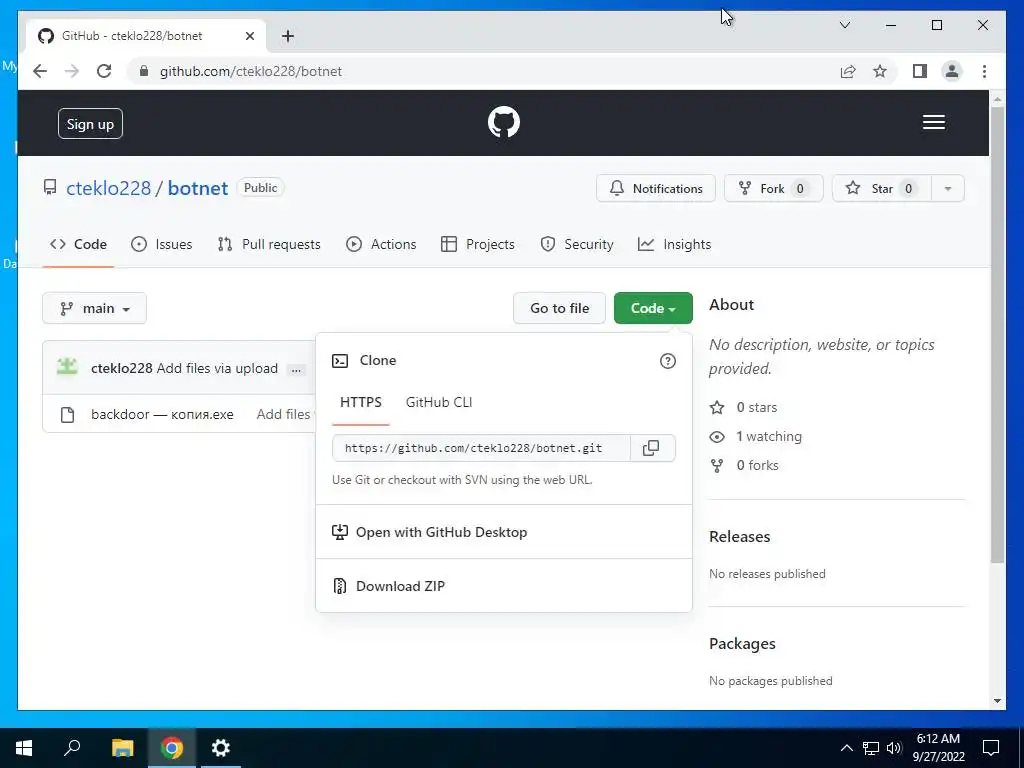The image size is (1024, 768).
Task: Open the Actions tab
Action: tap(381, 244)
